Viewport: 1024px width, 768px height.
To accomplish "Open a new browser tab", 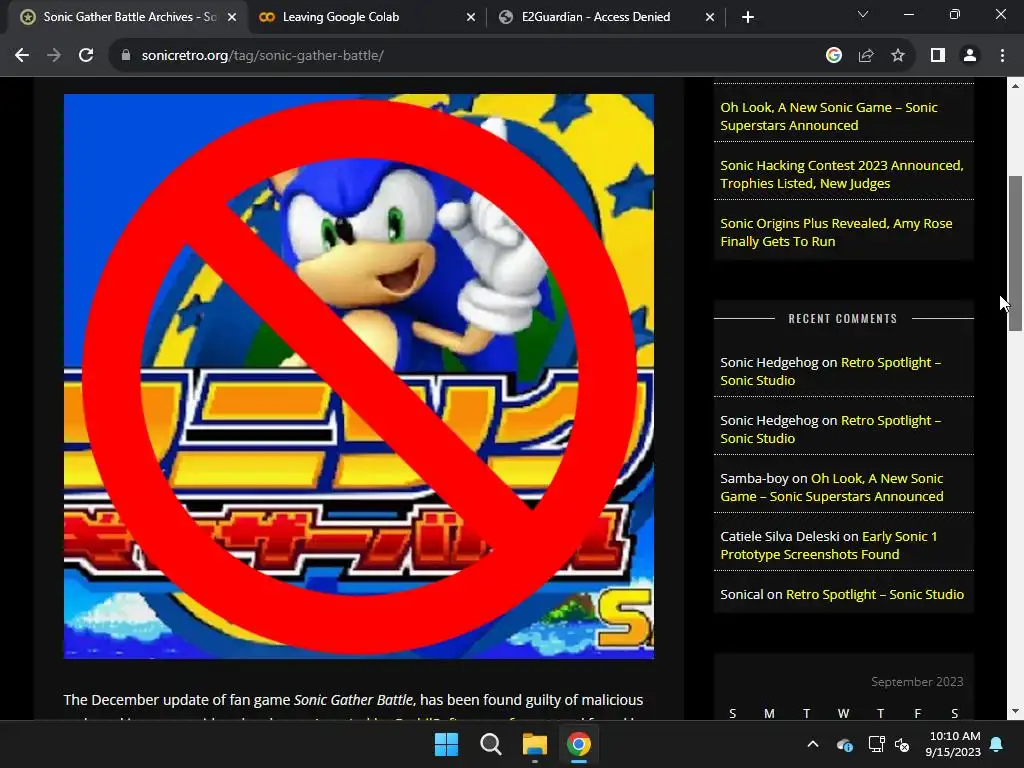I will coord(748,17).
